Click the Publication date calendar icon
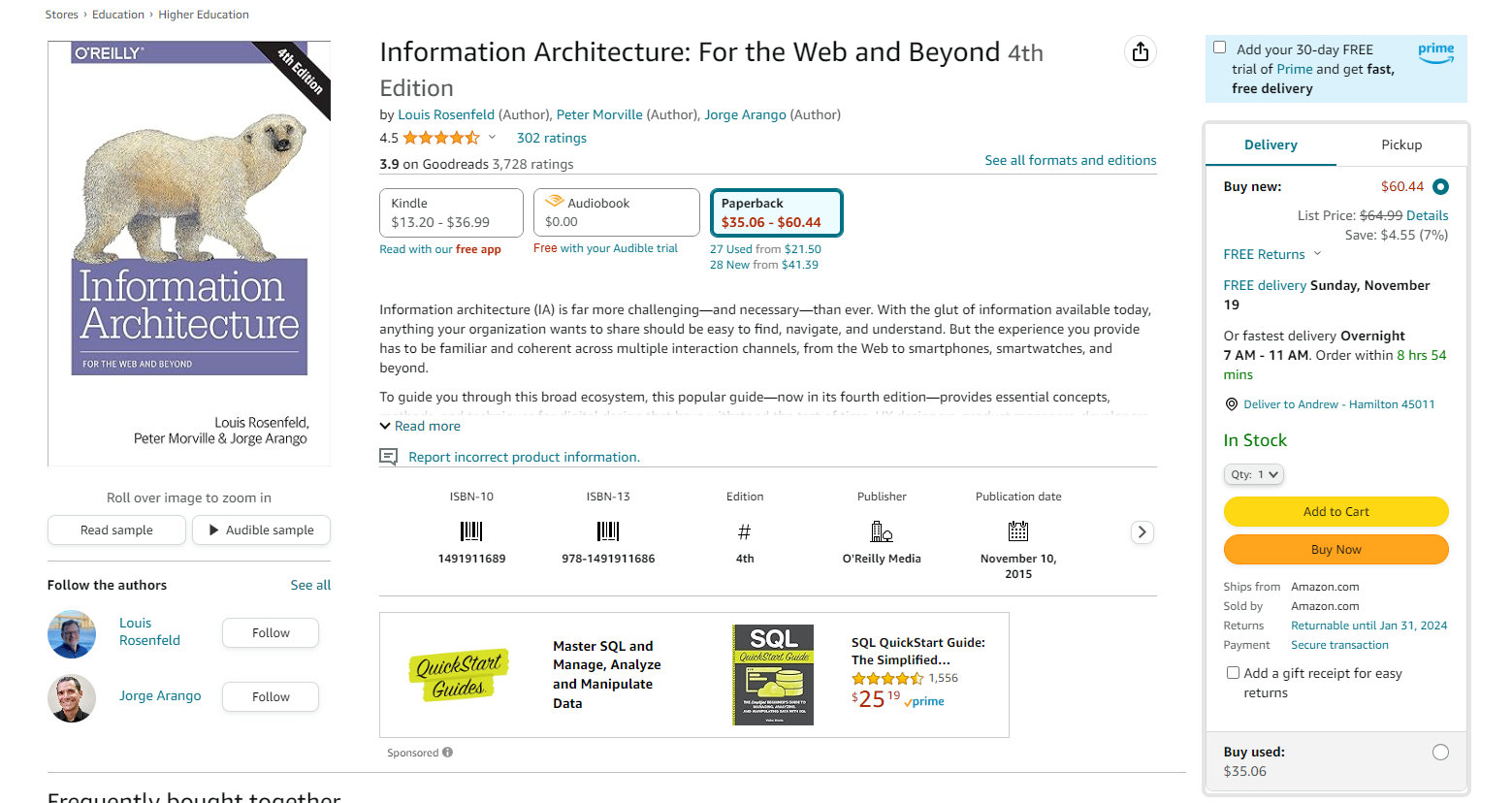 pos(1018,531)
